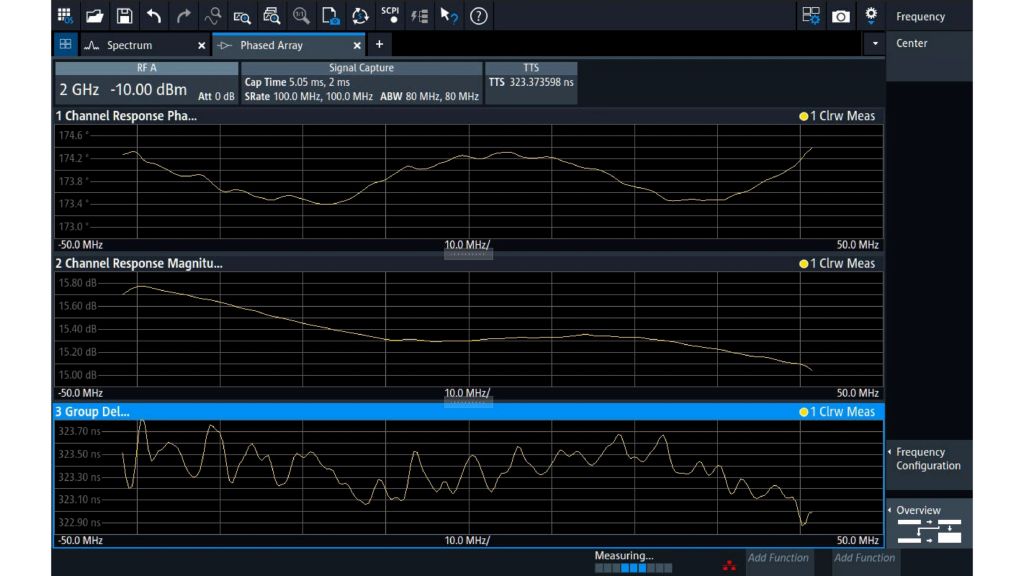The width and height of the screenshot is (1024, 576).
Task: Add a new channel with plus button
Action: (x=379, y=44)
